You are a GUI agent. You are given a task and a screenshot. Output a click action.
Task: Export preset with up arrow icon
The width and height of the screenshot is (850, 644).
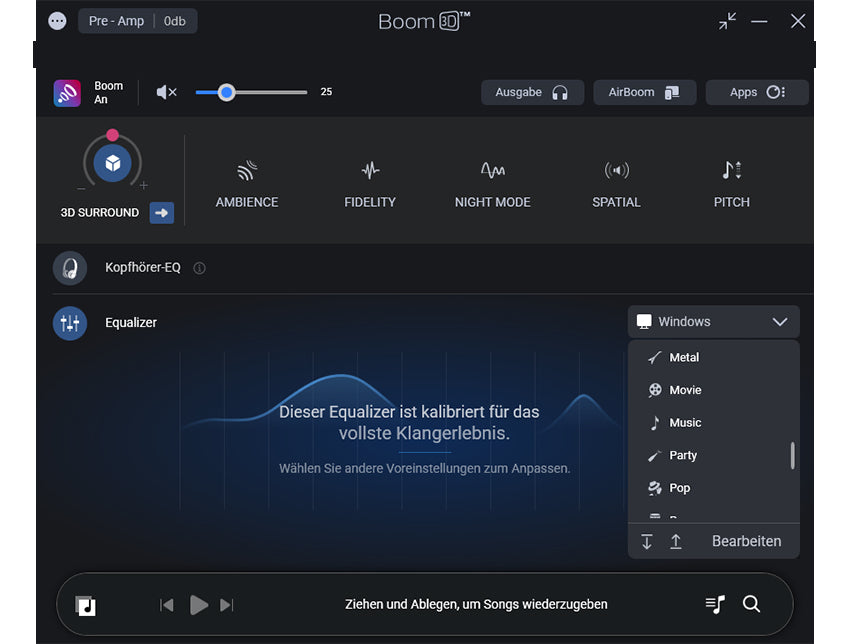point(675,541)
